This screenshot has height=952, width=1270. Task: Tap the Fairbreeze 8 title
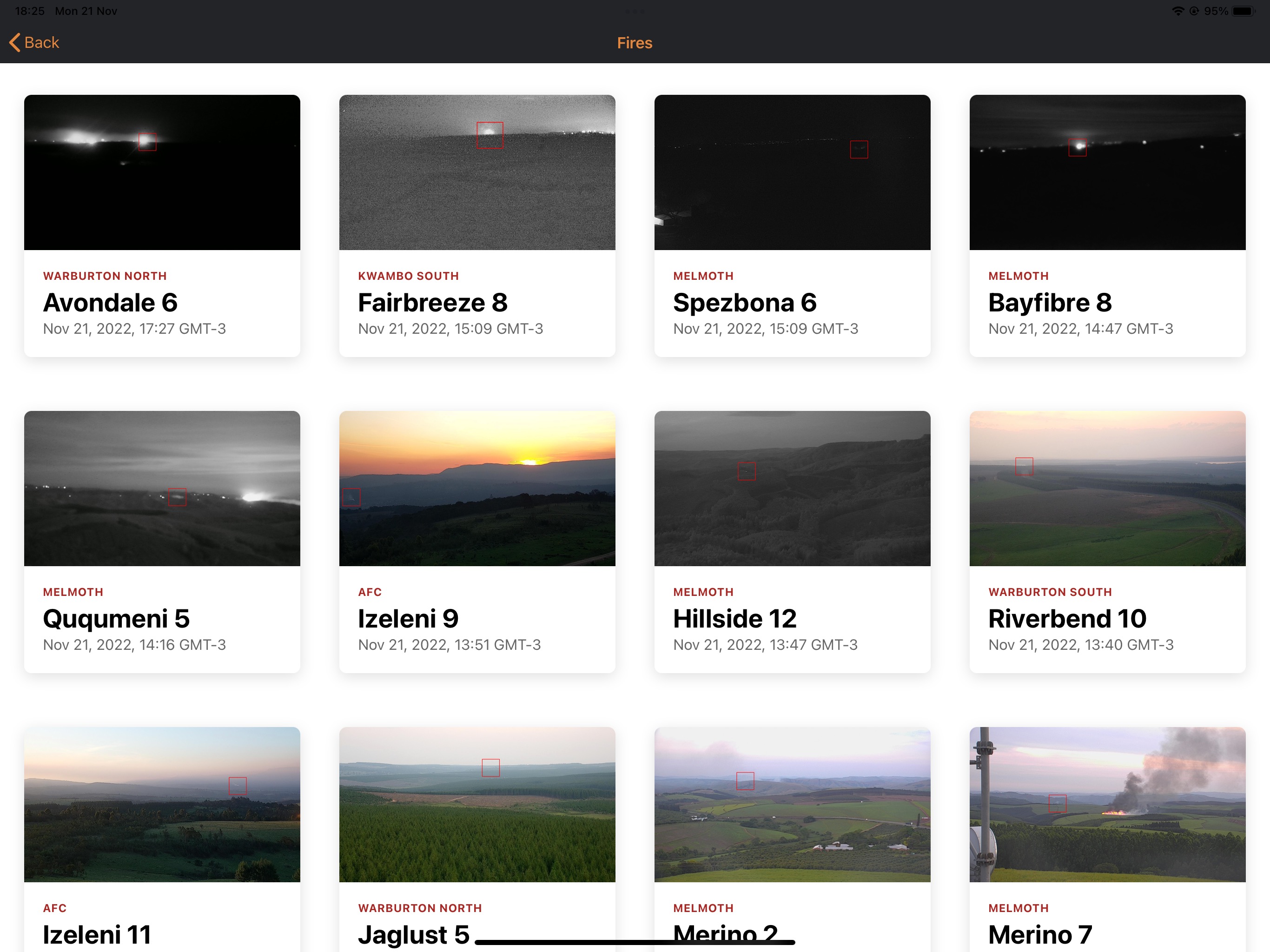click(x=432, y=303)
